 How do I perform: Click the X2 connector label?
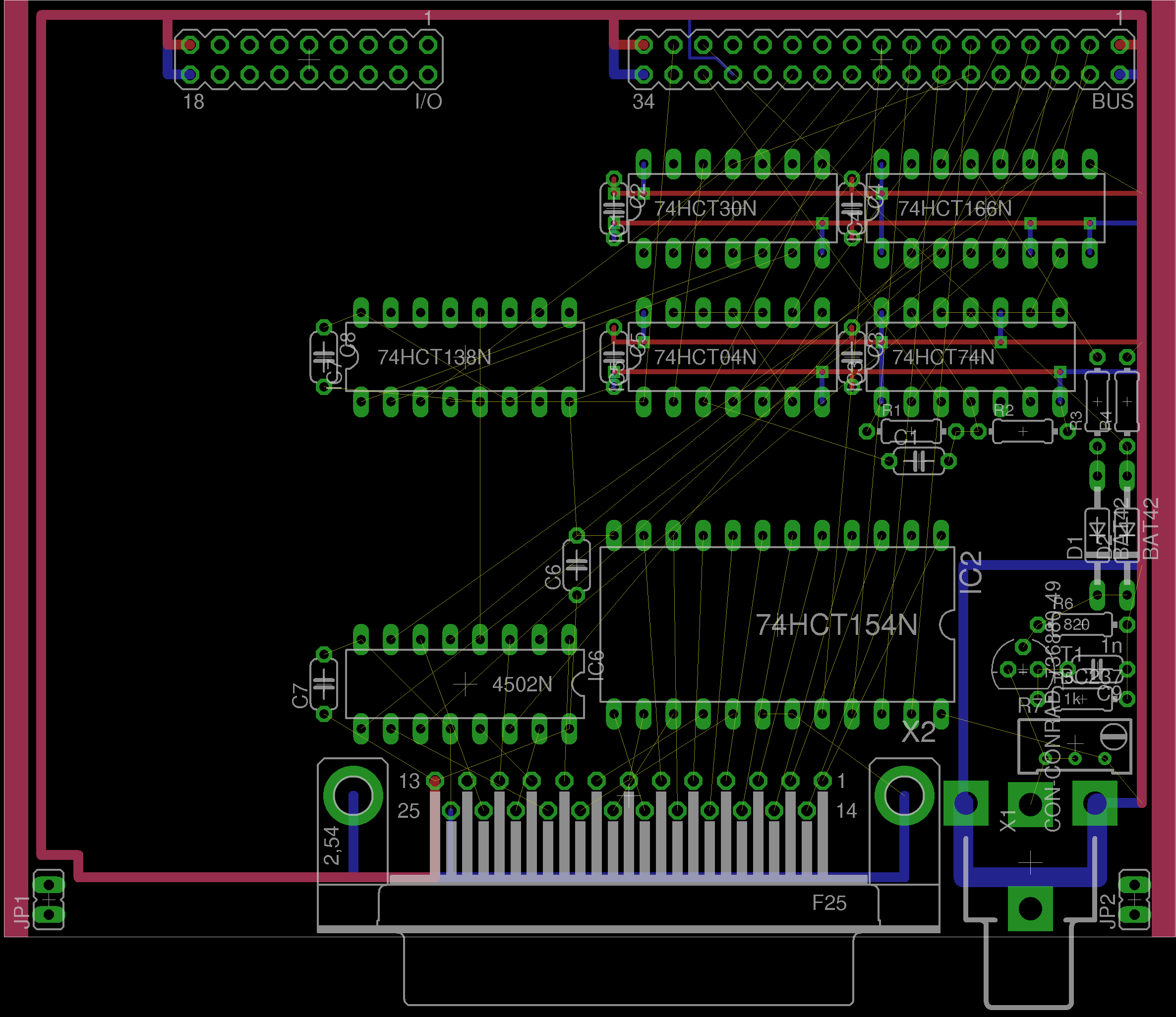coord(918,733)
